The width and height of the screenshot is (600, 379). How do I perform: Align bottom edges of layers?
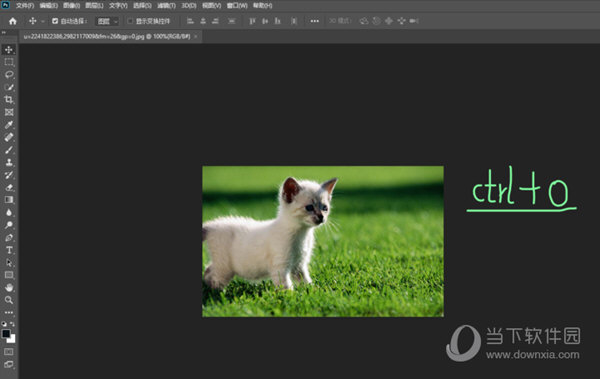pos(277,21)
